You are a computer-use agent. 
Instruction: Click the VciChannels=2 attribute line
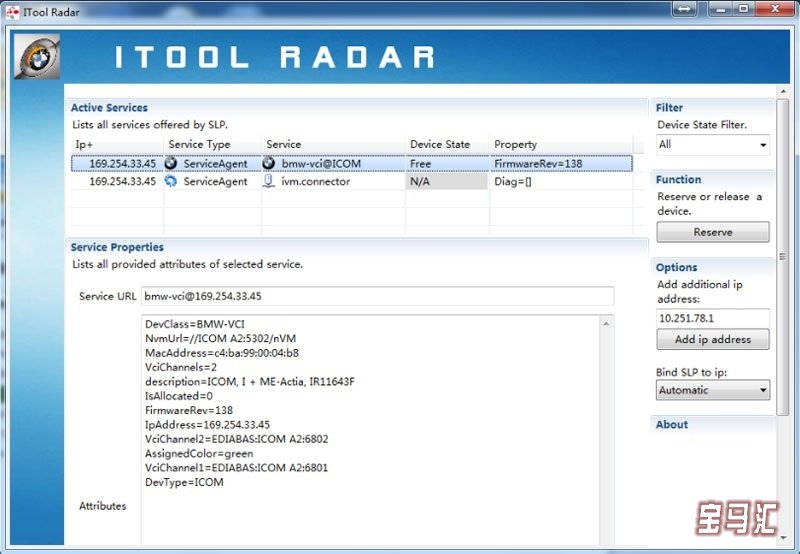[x=181, y=367]
